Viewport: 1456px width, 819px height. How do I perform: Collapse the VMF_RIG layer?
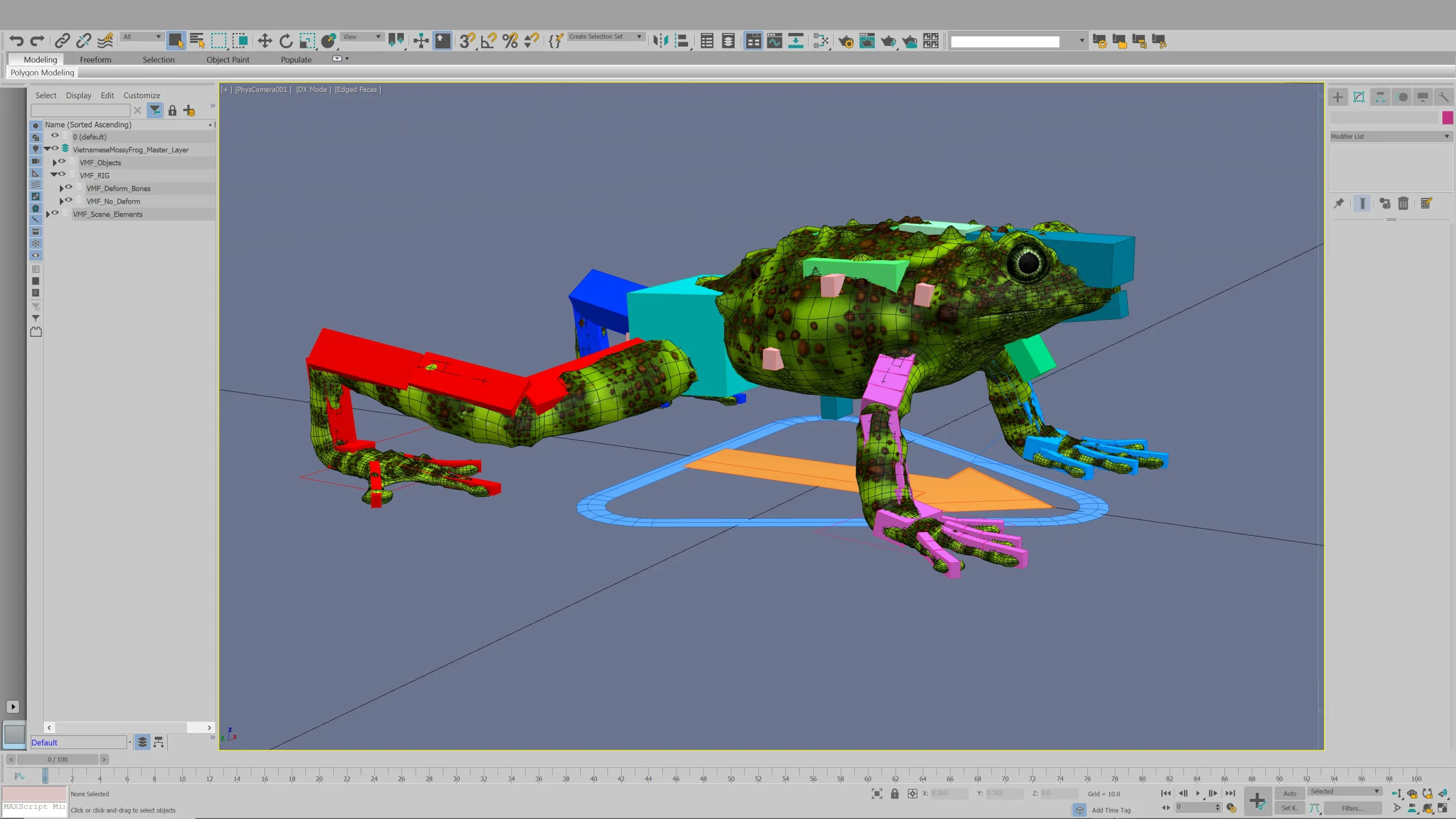point(54,175)
